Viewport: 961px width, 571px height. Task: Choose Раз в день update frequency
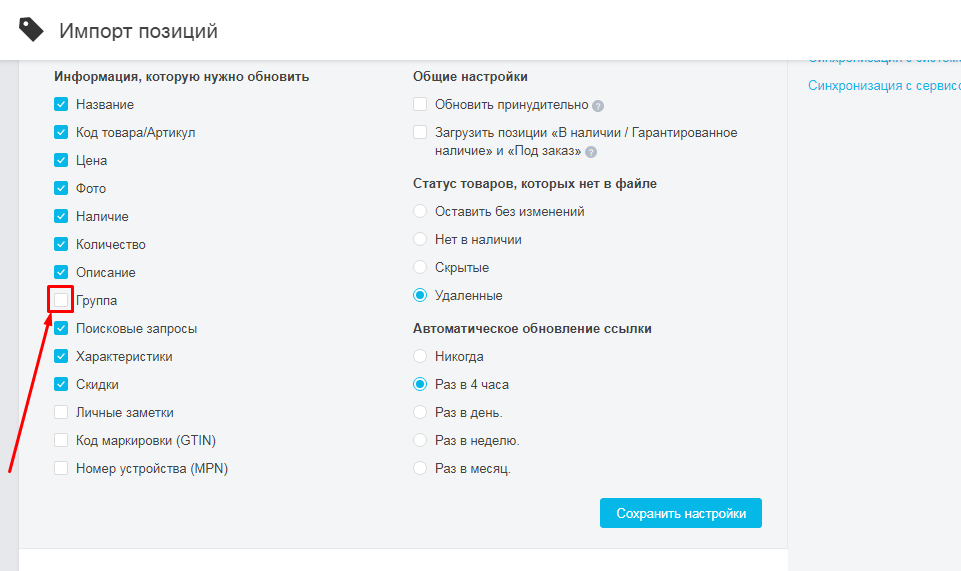click(420, 412)
